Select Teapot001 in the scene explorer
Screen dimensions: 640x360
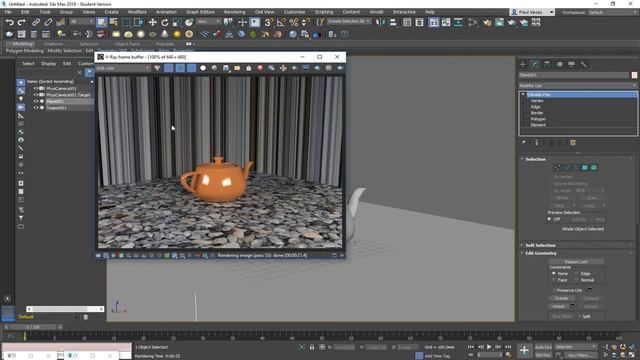(56, 108)
